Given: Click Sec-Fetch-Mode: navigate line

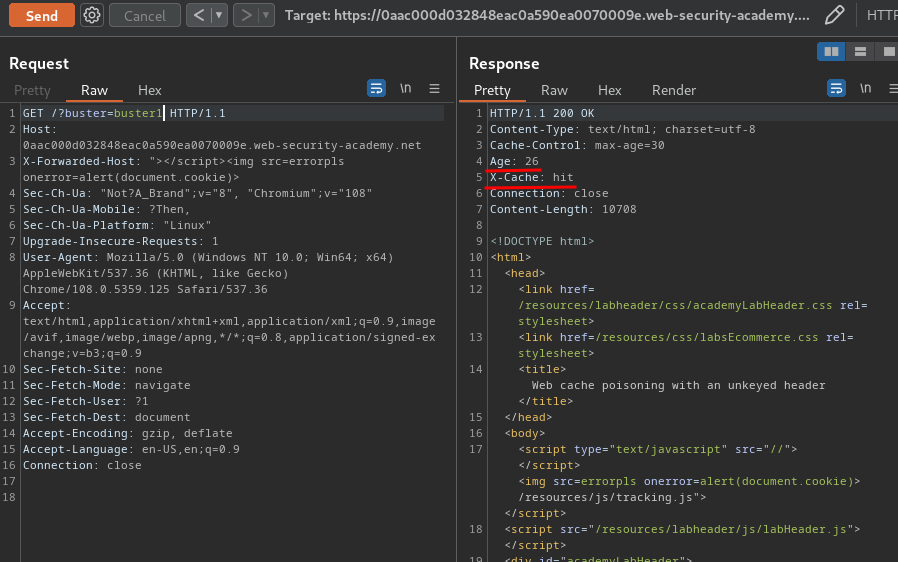Looking at the screenshot, I should (107, 386).
